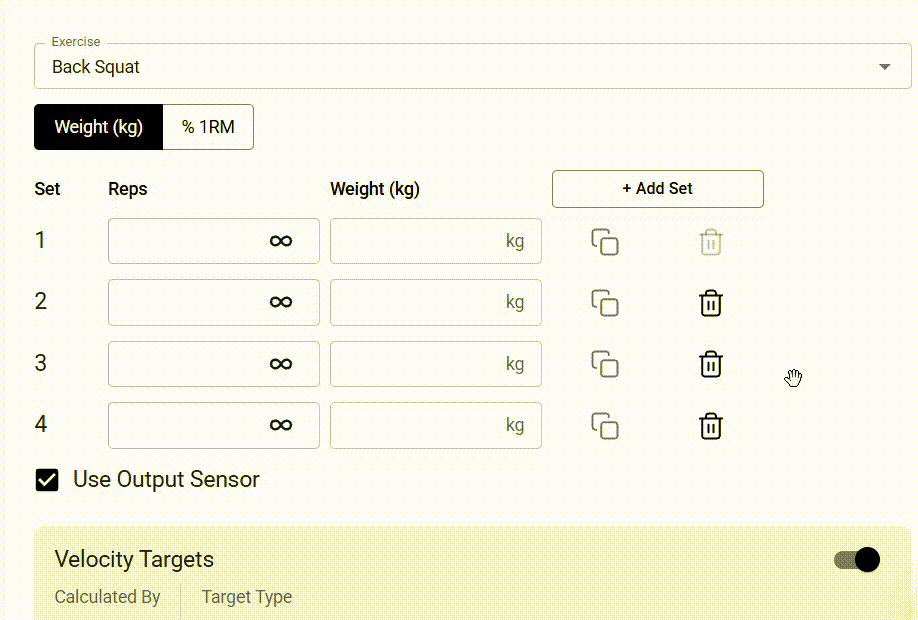Select the Weight (kg) tab
This screenshot has width=918, height=620.
pos(98,127)
